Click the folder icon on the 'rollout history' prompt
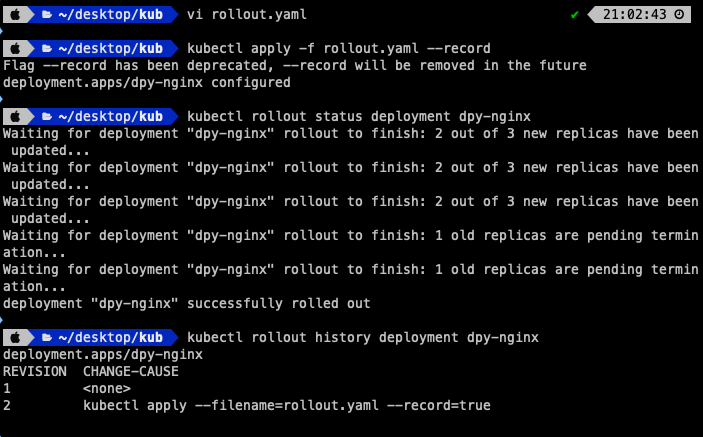Viewport: 703px width, 437px height. tap(47, 337)
